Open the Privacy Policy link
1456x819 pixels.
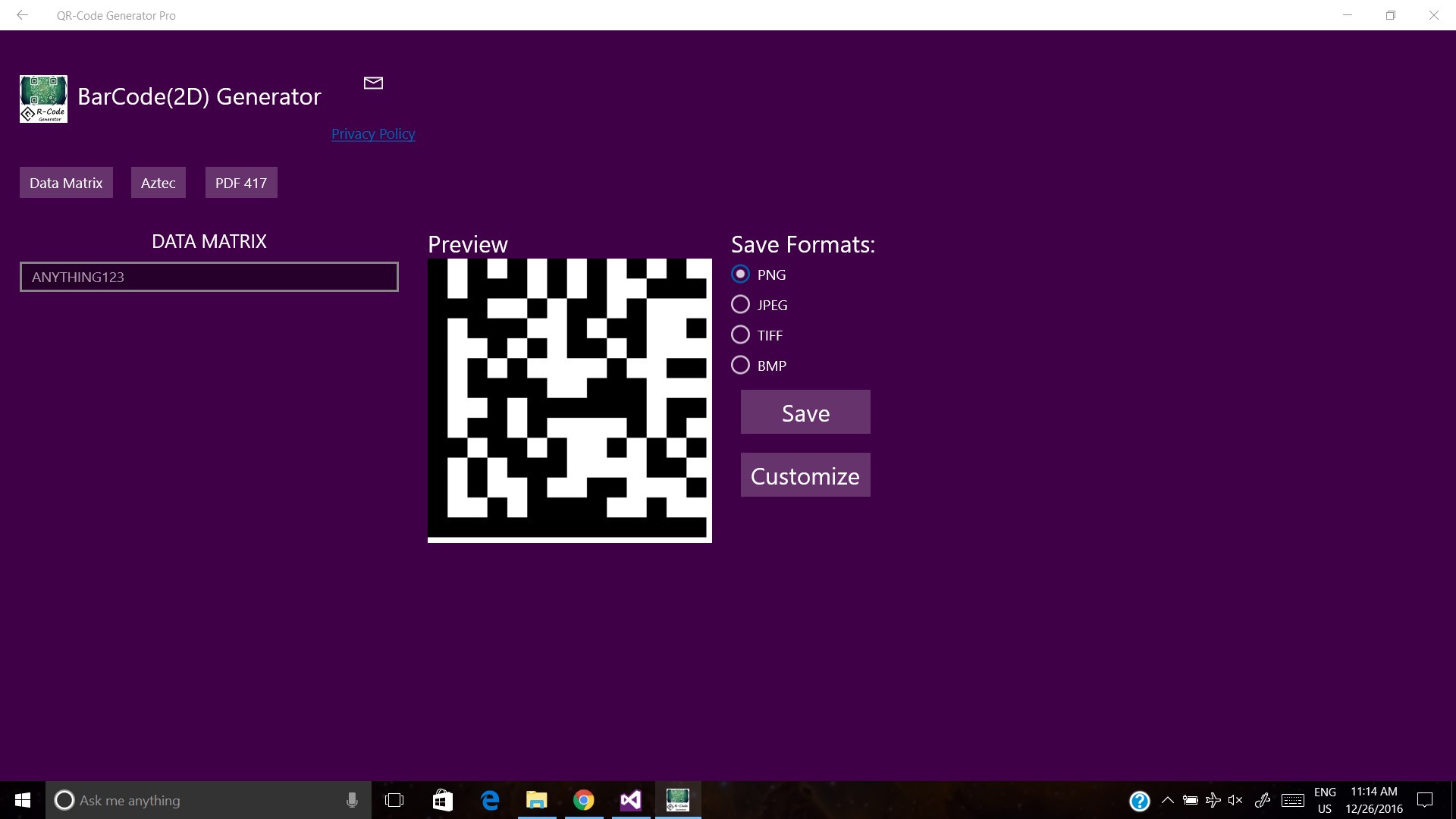coord(373,133)
